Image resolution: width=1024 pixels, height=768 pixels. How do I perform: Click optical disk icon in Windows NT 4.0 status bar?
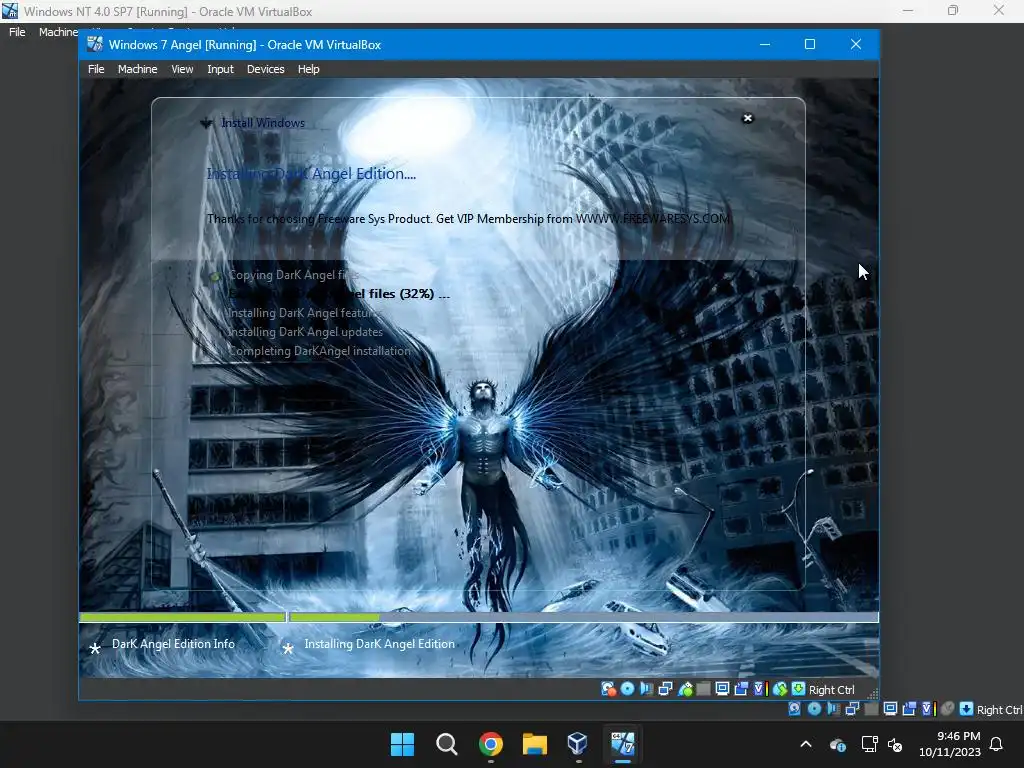pyautogui.click(x=814, y=709)
